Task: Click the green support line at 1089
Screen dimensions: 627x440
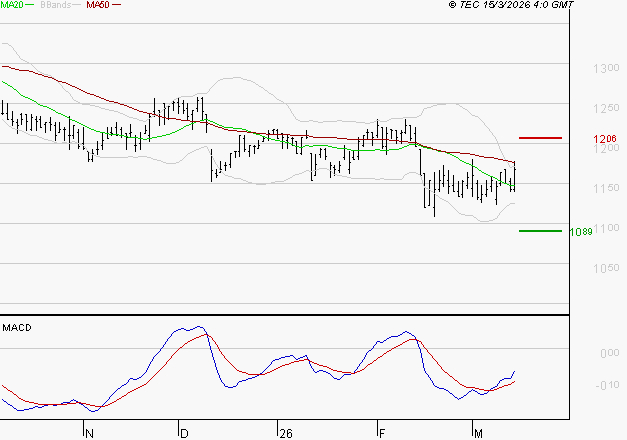Action: [x=540, y=231]
